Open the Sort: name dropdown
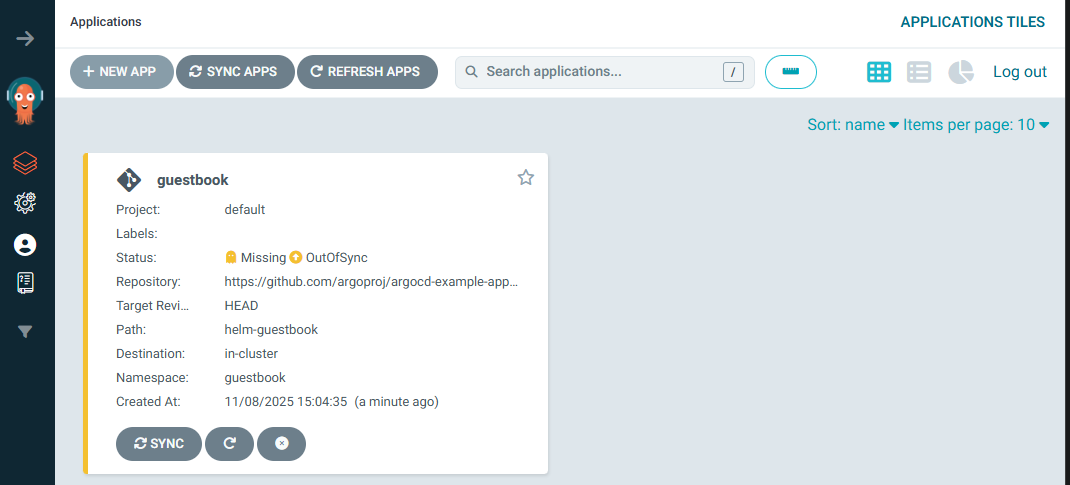 (853, 125)
